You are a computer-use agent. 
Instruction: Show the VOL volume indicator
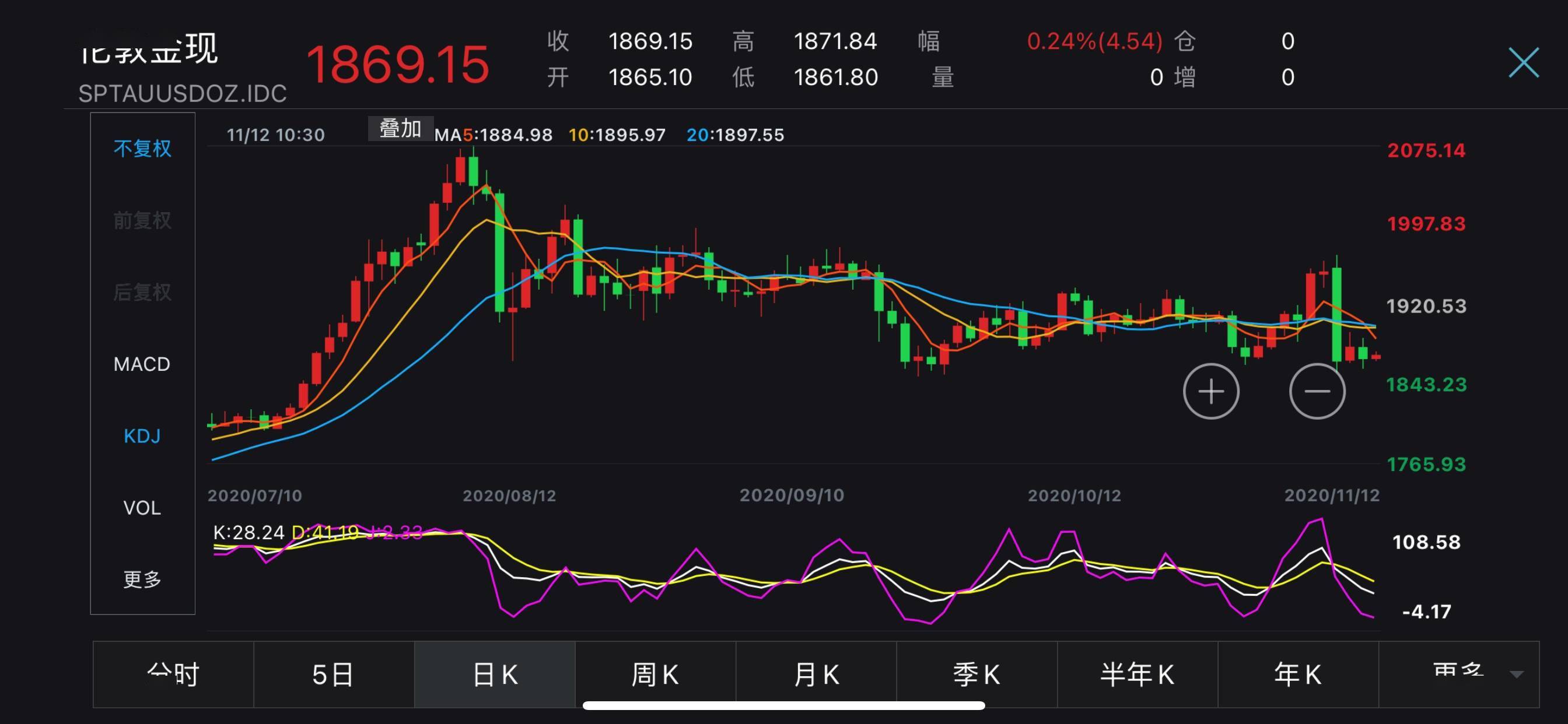pos(142,507)
